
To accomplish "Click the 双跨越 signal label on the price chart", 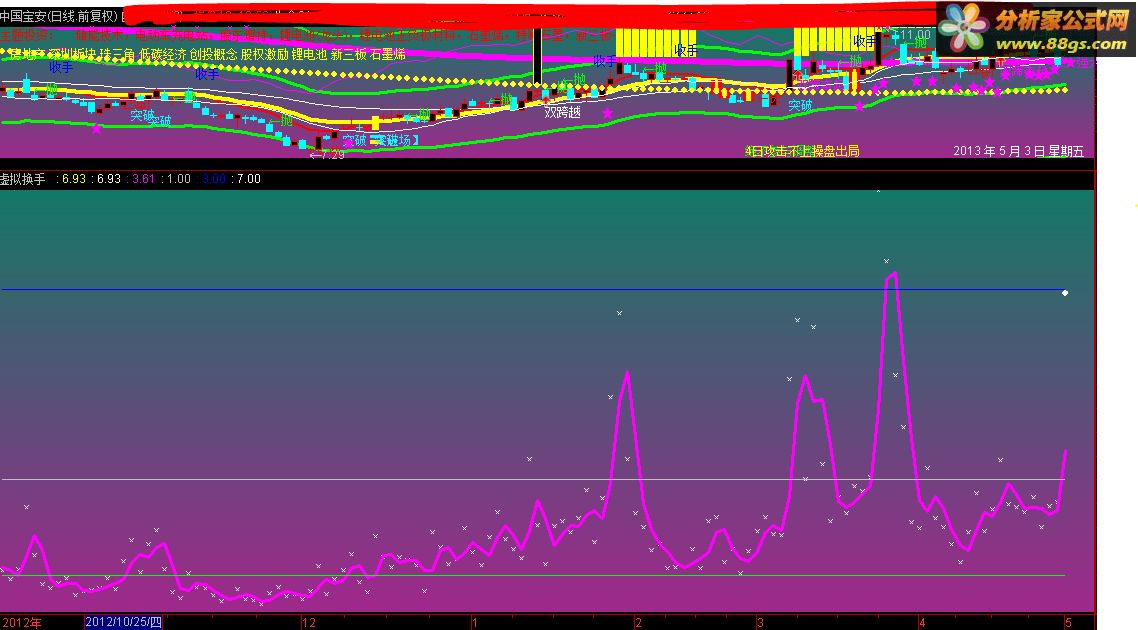I will click(x=562, y=112).
